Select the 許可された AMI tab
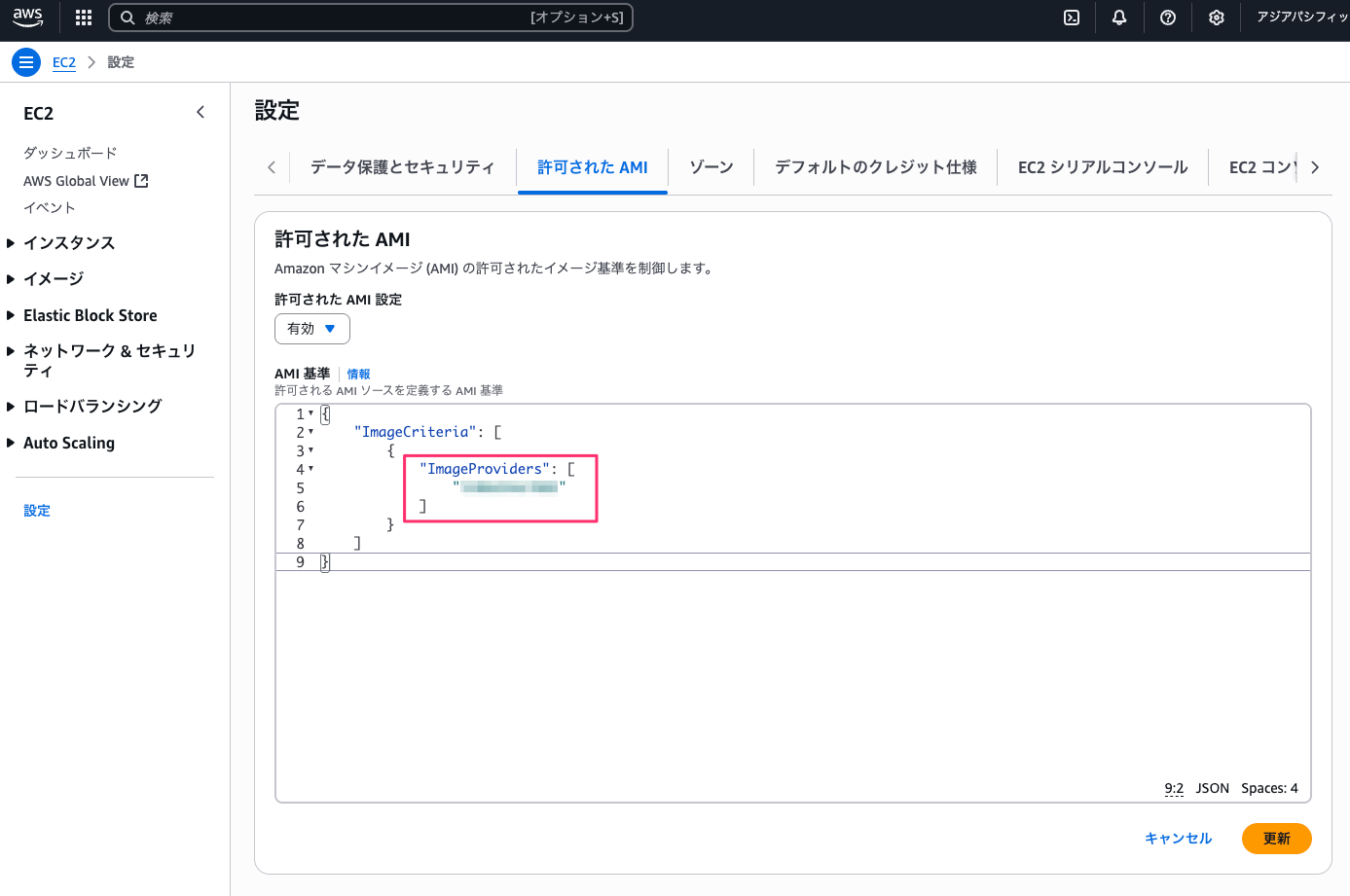 point(593,167)
